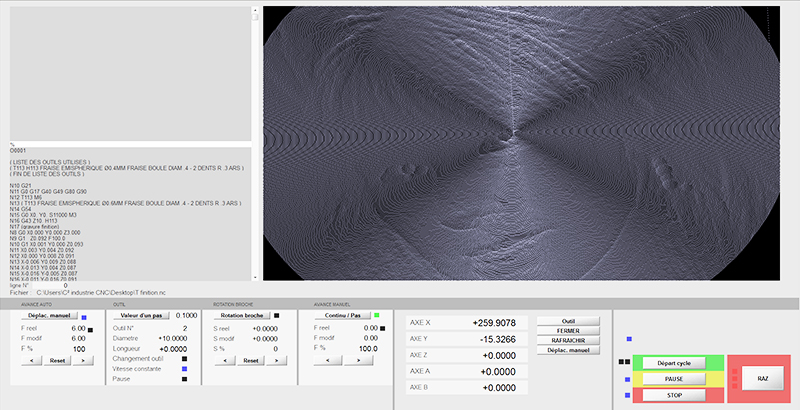Click the blue indicator next to the PAUSE button
Image resolution: width=800 pixels, height=410 pixels.
(x=628, y=379)
